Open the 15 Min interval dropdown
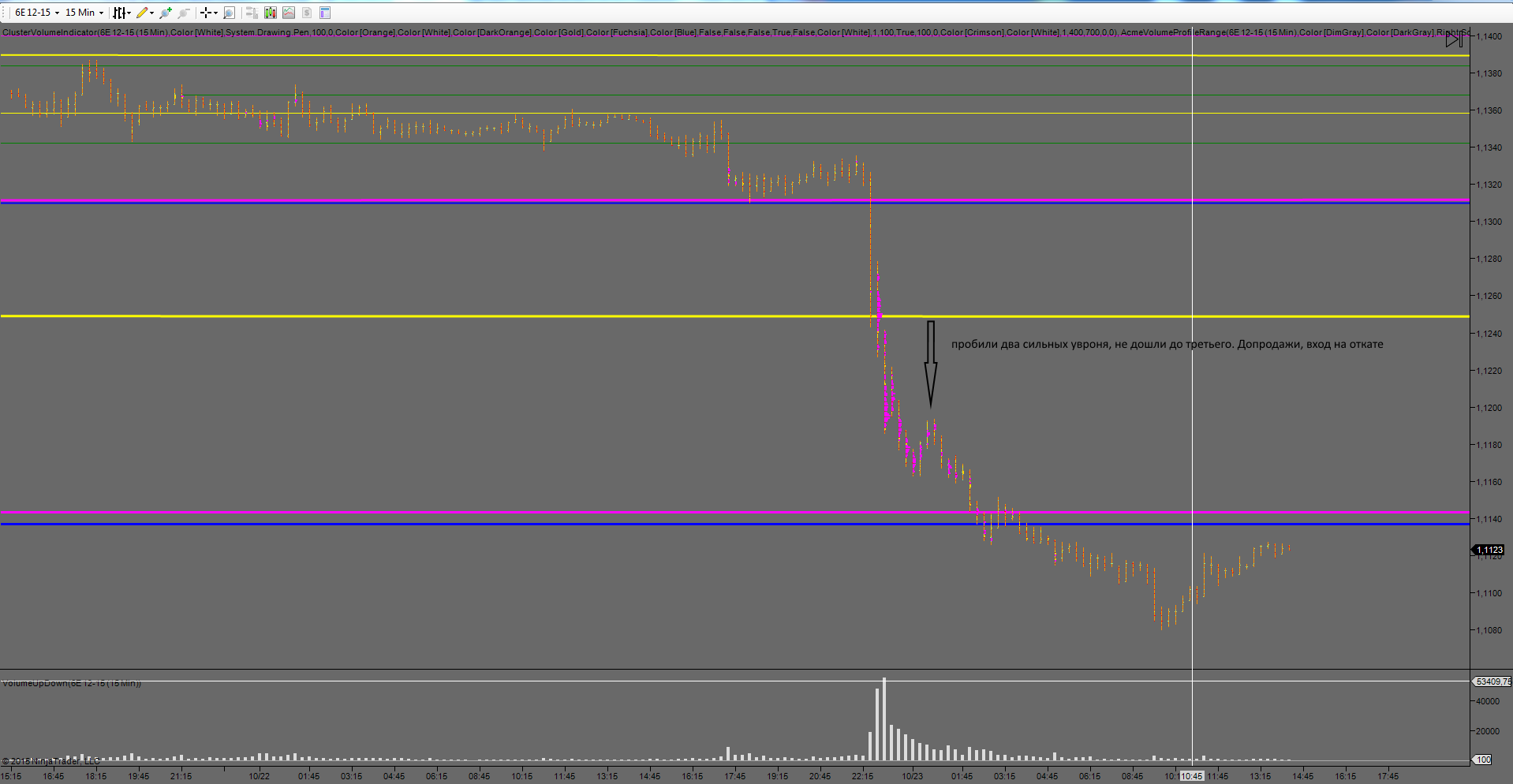This screenshot has width=1513, height=784. click(84, 13)
